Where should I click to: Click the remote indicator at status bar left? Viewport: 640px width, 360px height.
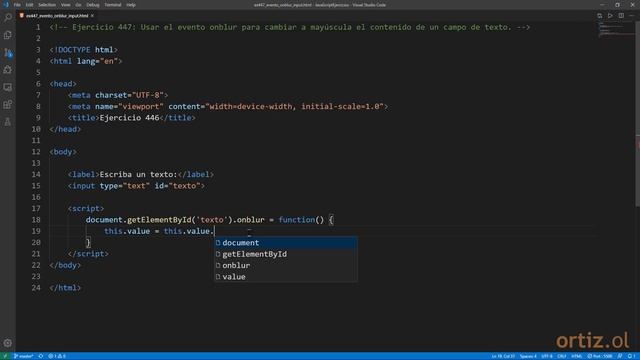(5, 356)
